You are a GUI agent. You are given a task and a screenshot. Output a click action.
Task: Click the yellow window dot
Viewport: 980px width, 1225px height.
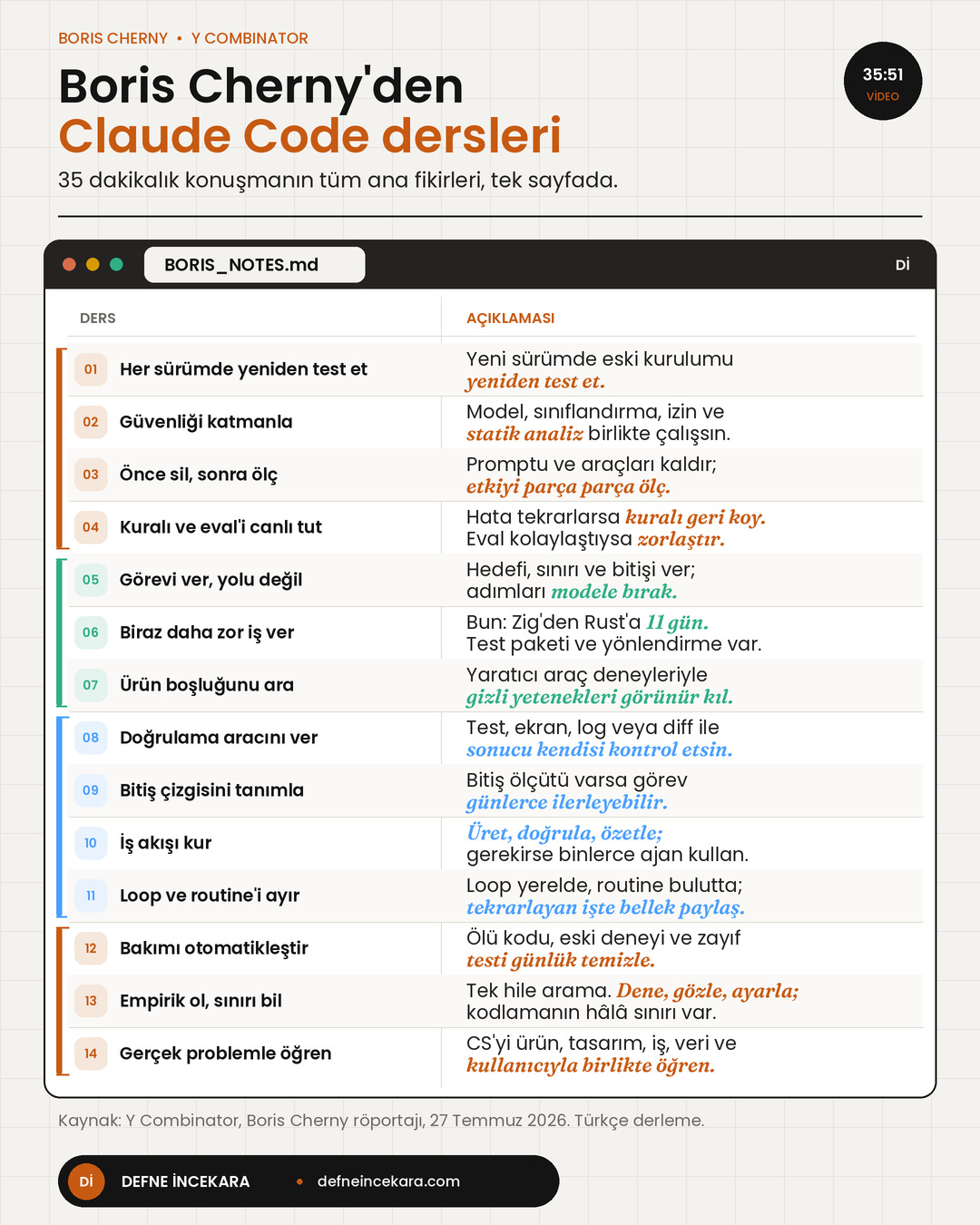point(93,264)
